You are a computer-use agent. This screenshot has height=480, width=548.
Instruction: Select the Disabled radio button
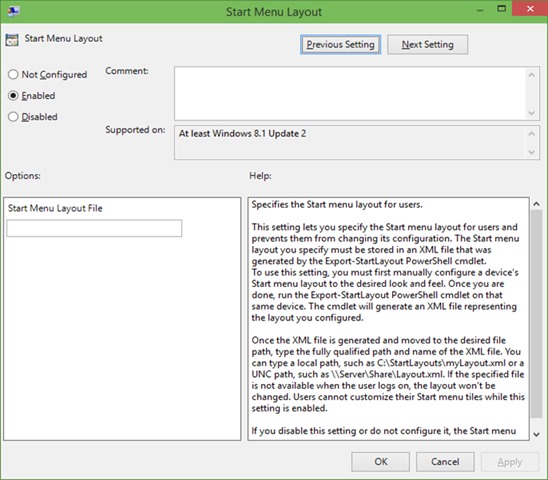pos(13,116)
